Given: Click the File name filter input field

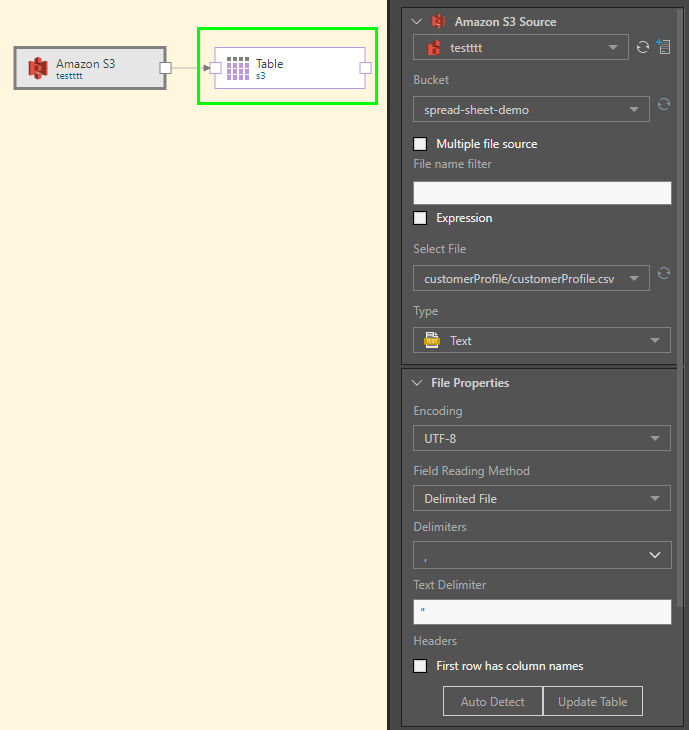Looking at the screenshot, I should coord(542,193).
